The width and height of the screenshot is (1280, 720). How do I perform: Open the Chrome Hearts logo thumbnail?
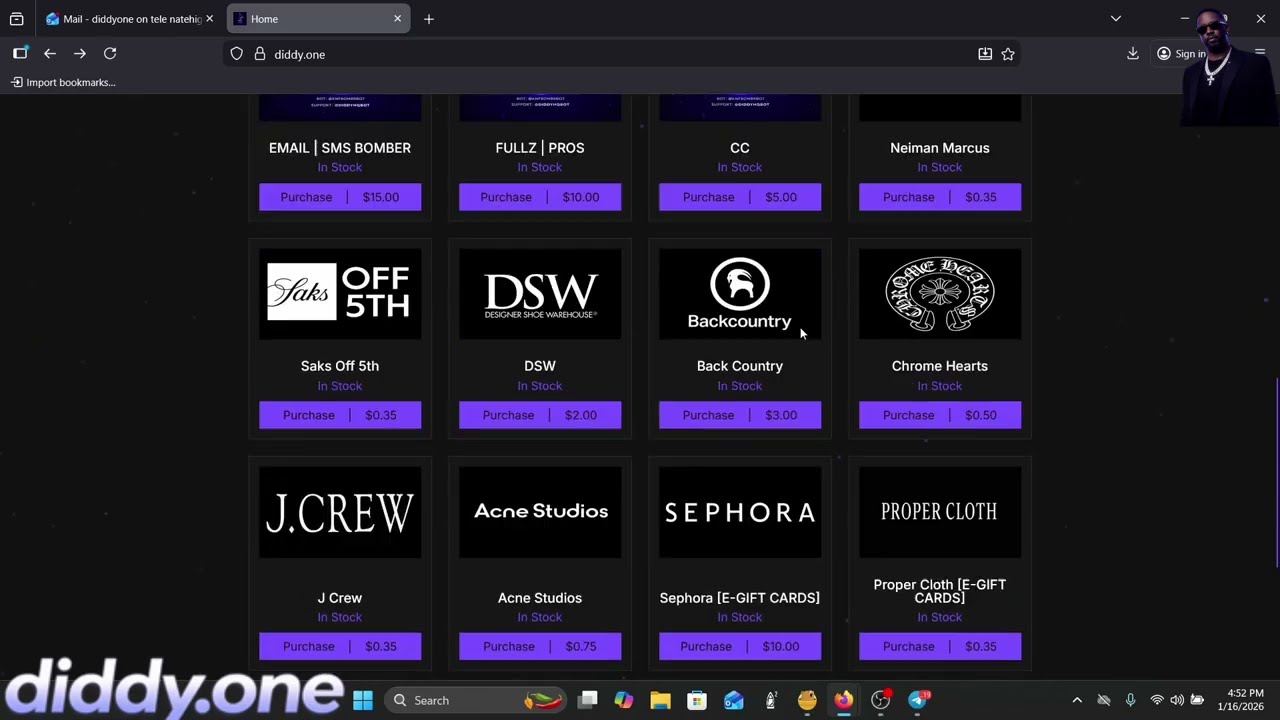pos(940,294)
